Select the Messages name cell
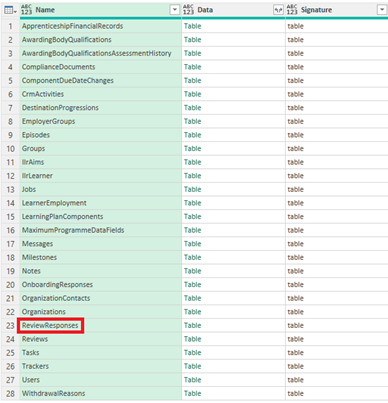Viewport: 388px width, 403px height. 101,244
